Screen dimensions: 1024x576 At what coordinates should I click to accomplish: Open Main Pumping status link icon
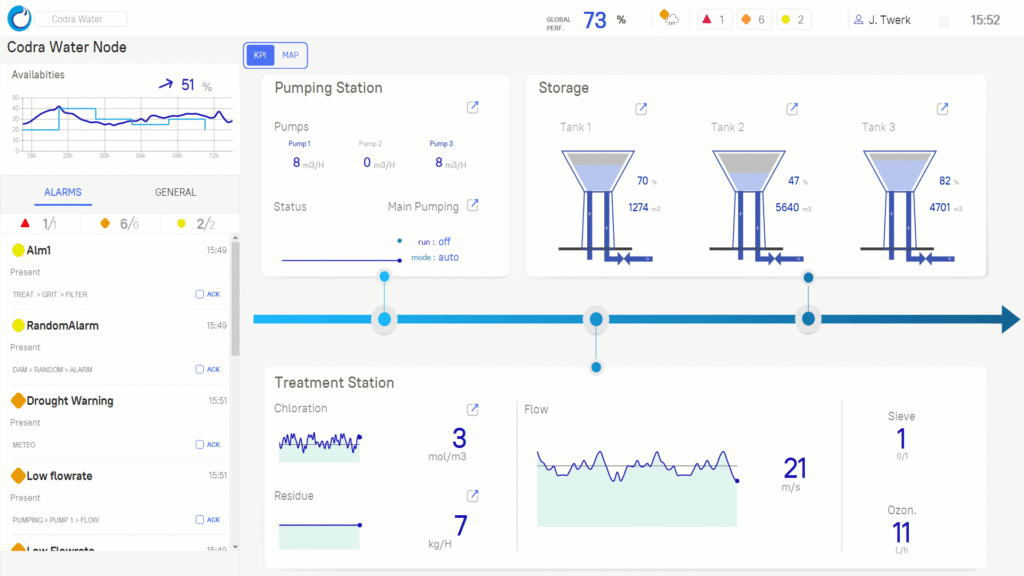tap(473, 206)
